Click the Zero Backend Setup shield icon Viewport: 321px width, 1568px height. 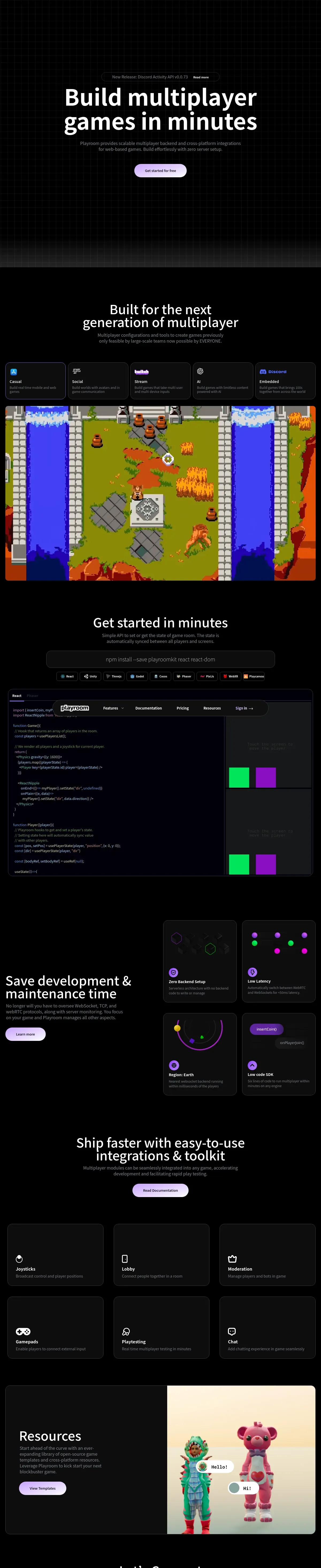tap(174, 972)
